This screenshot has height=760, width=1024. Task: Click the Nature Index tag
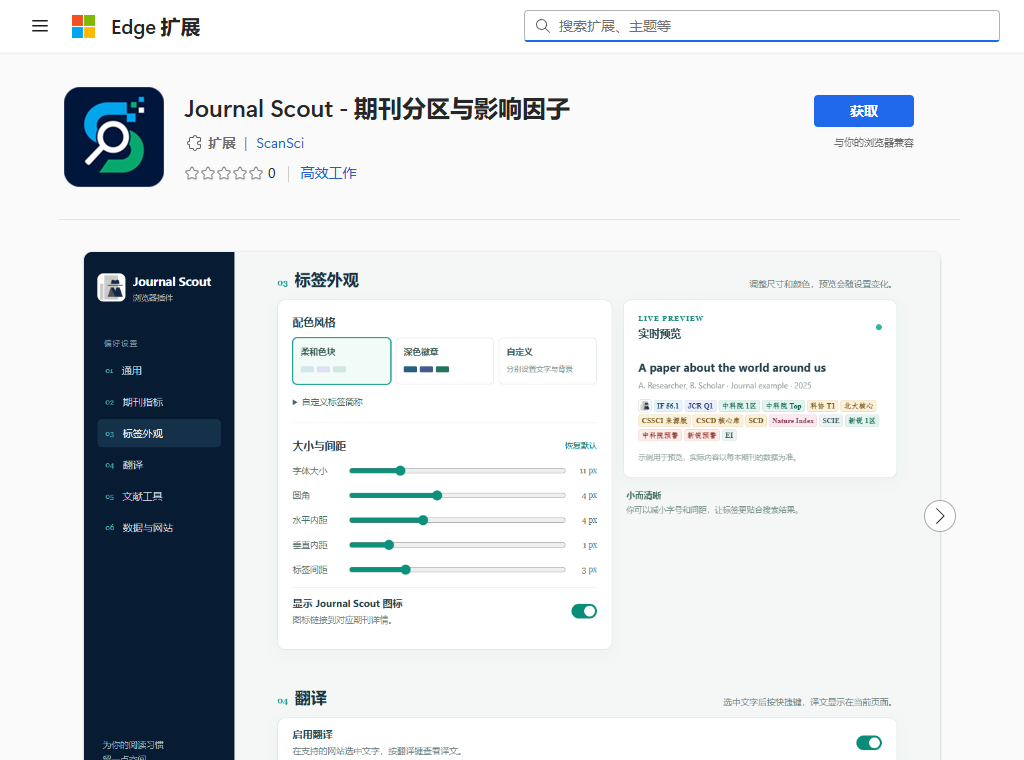pyautogui.click(x=793, y=420)
